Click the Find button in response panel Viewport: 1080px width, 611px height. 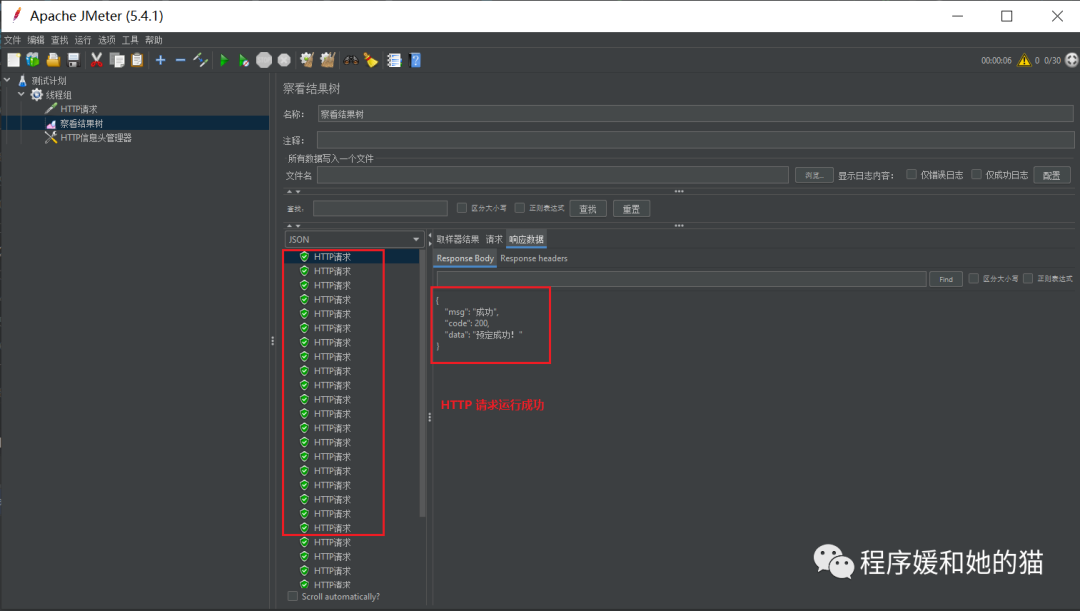(x=946, y=279)
